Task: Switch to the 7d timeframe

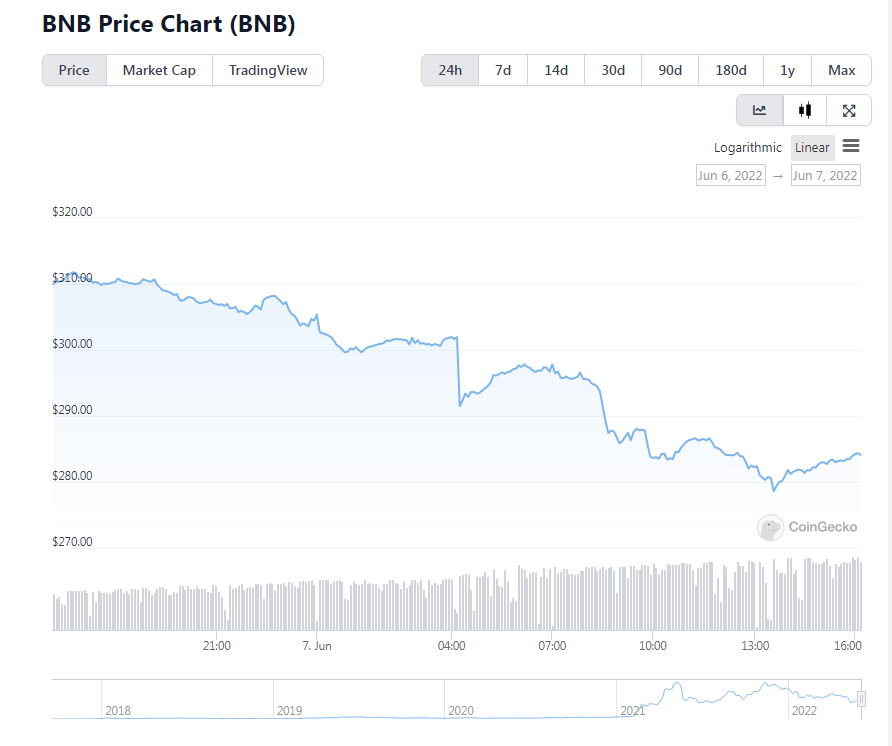Action: pos(502,70)
